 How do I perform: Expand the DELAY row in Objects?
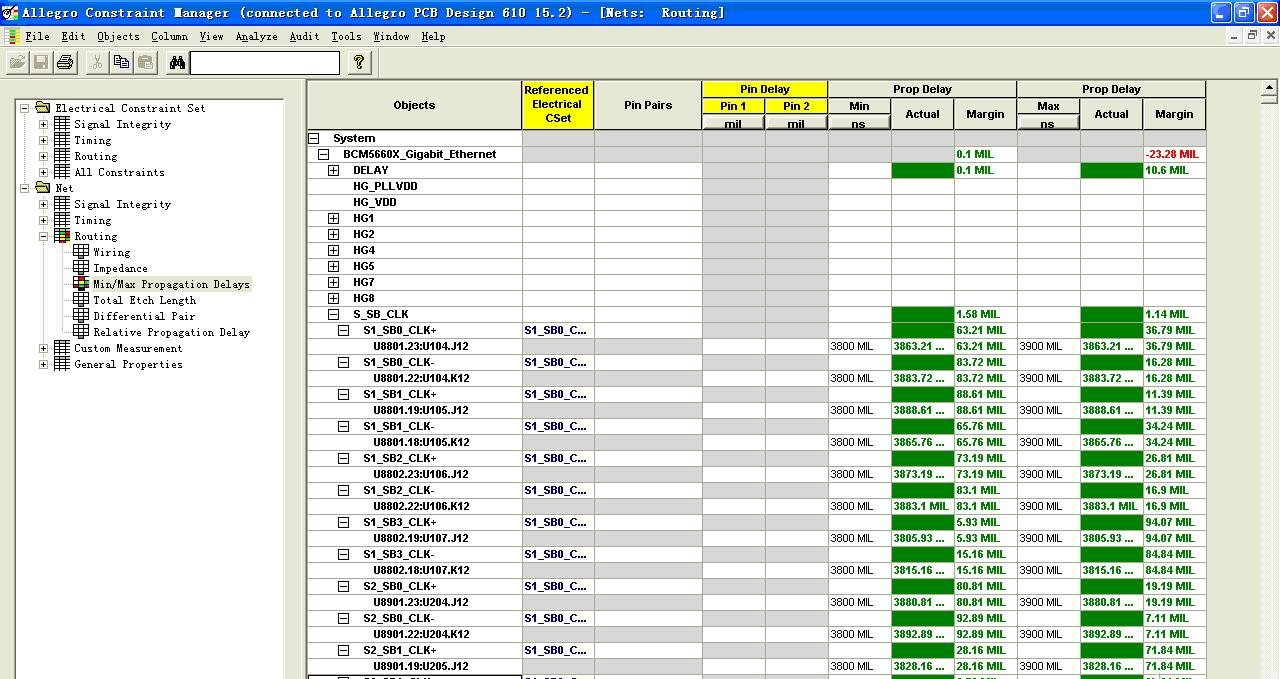334,170
